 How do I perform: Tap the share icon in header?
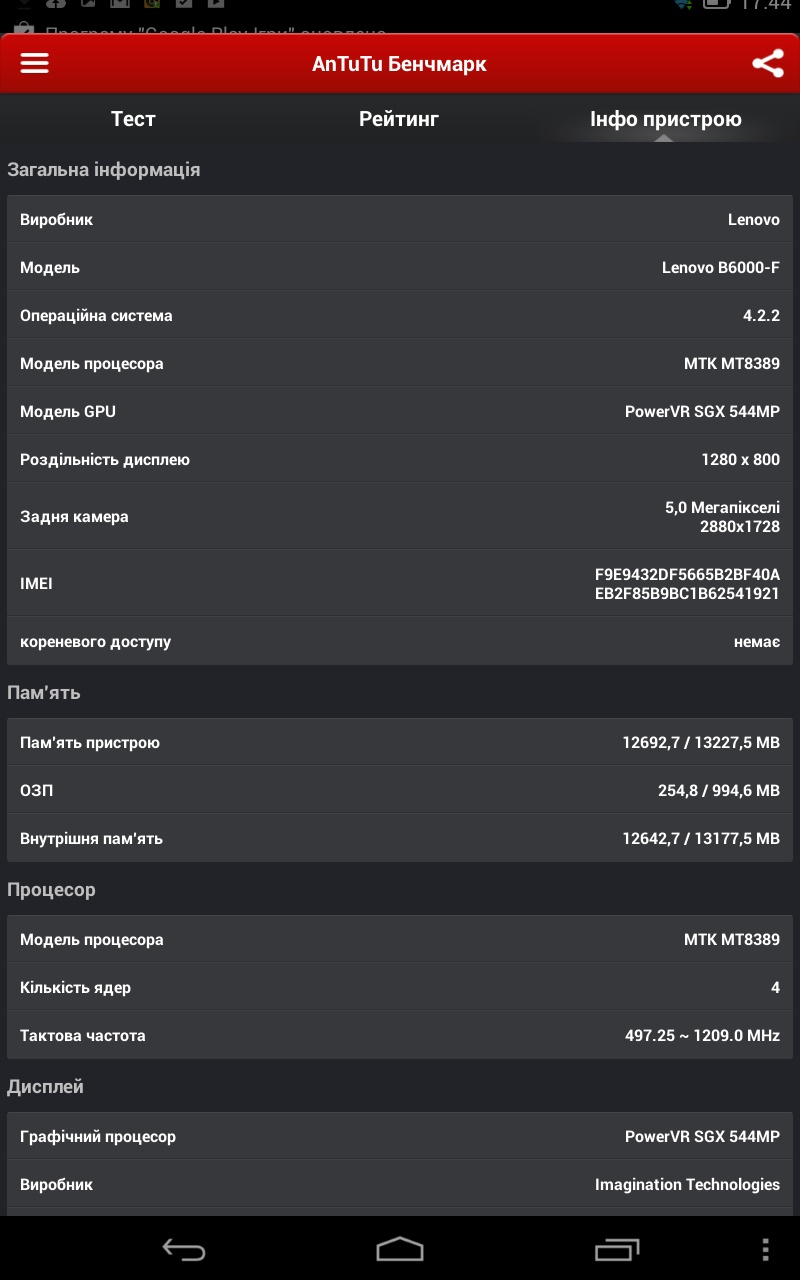pyautogui.click(x=767, y=64)
